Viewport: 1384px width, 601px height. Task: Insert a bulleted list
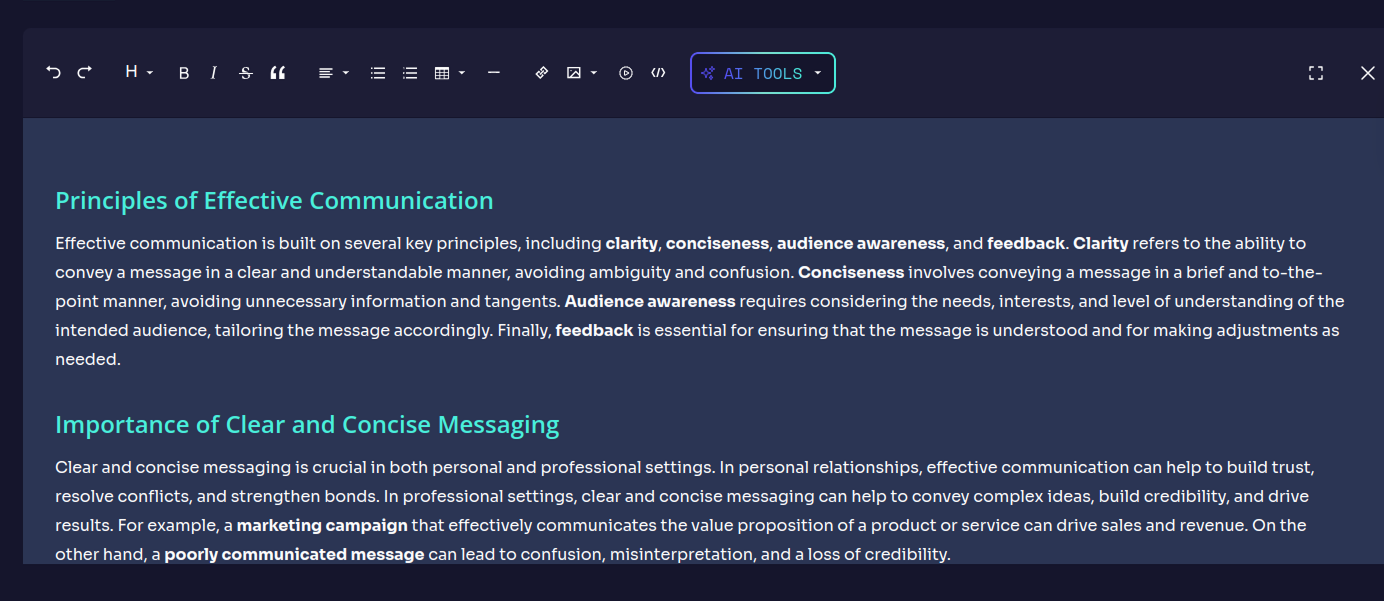pyautogui.click(x=378, y=73)
